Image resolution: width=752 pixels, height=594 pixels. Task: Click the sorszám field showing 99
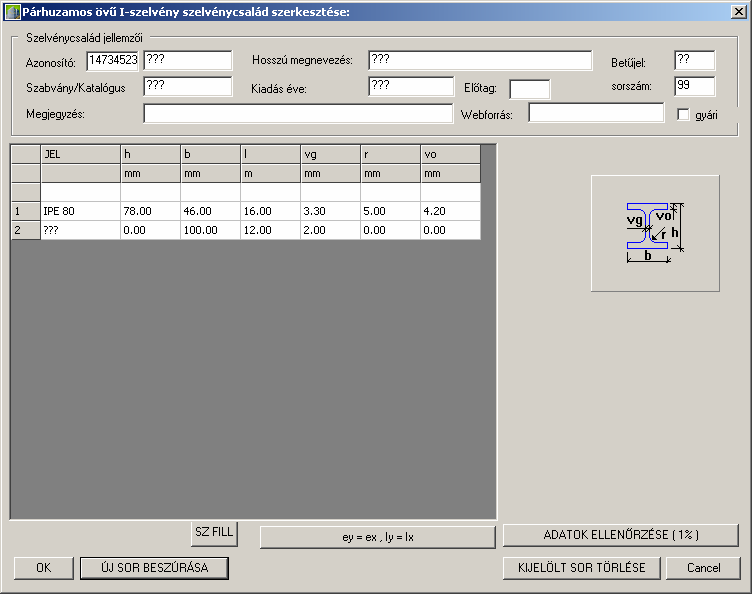[x=694, y=86]
